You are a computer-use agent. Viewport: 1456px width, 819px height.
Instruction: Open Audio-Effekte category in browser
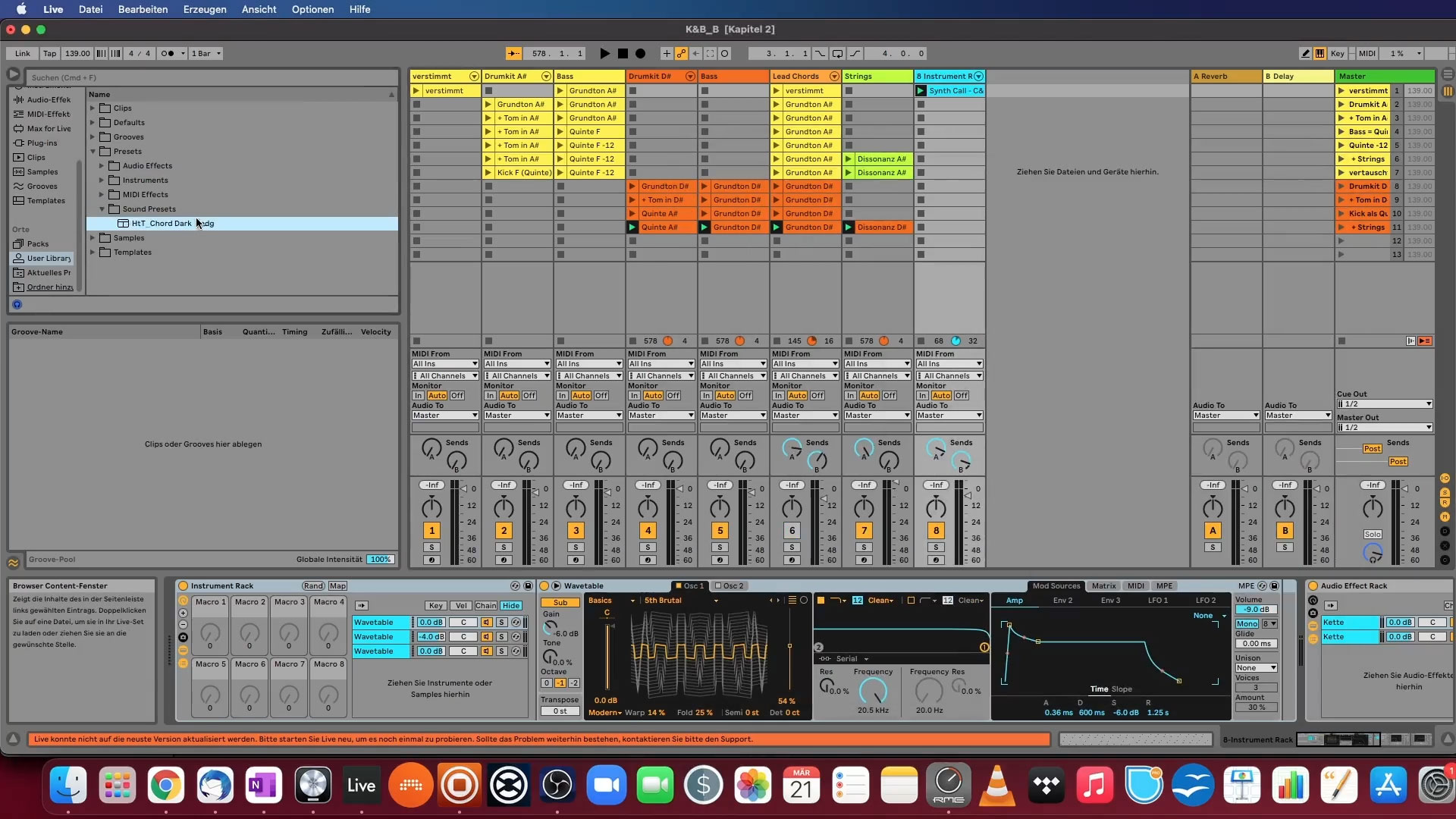pos(42,99)
